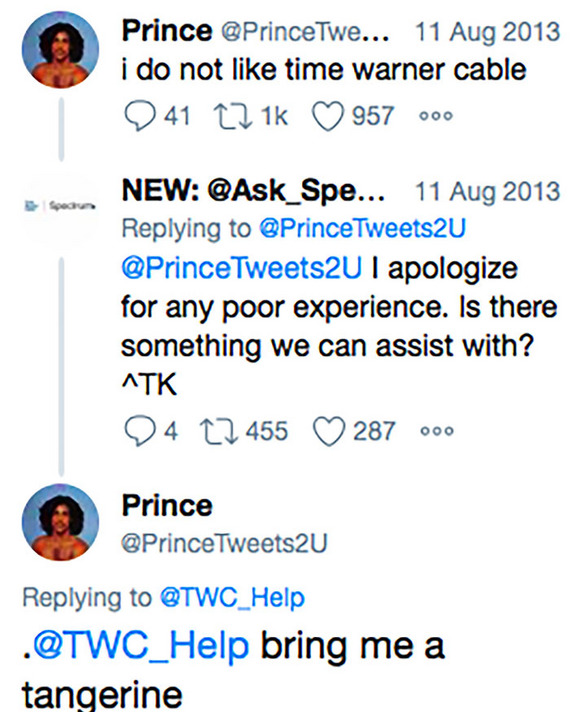Click reply icon on Prince's first tweet

click(x=139, y=117)
